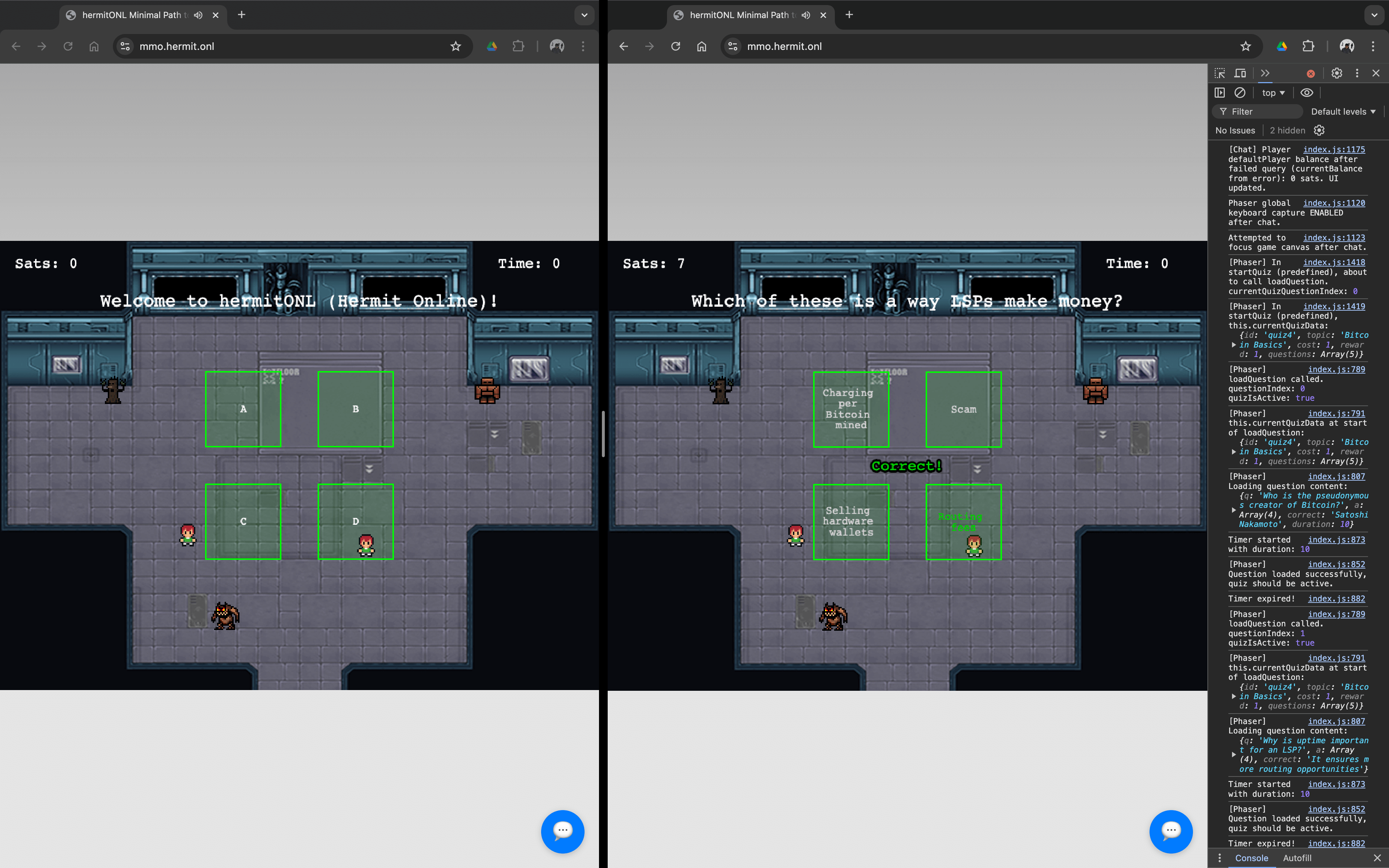Reload the right browser tab
This screenshot has width=1389, height=868.
tap(675, 47)
